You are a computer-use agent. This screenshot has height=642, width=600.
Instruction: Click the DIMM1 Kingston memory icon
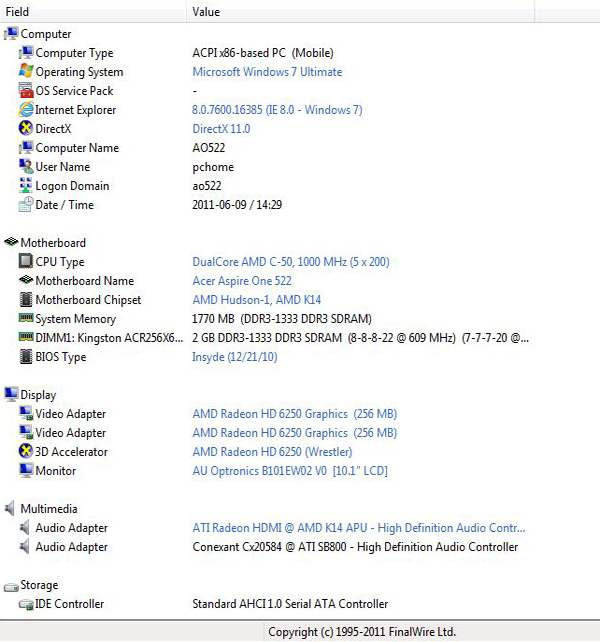click(x=26, y=337)
